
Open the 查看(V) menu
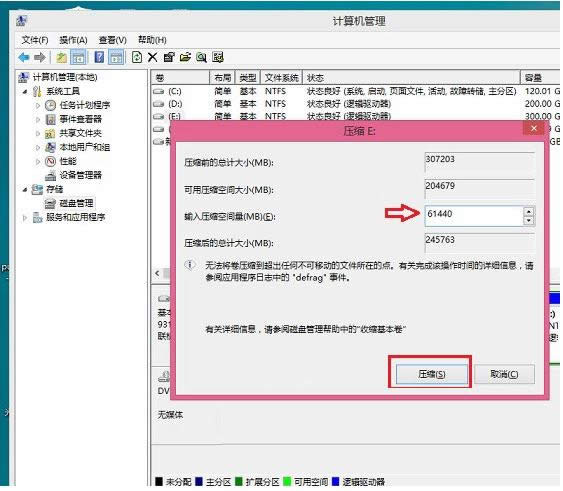pos(112,40)
